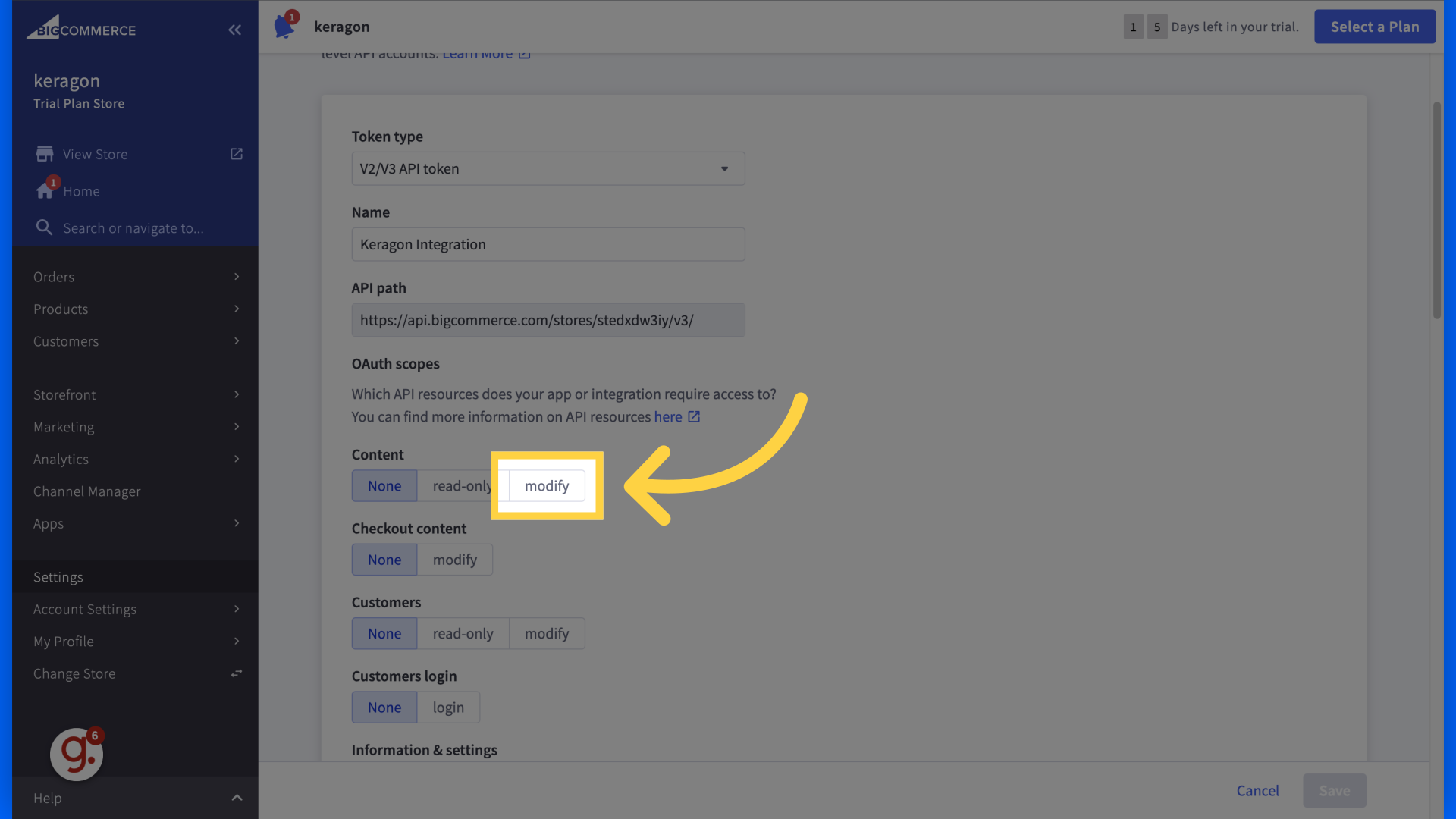
Task: Click inside the Name input field
Action: tap(548, 244)
